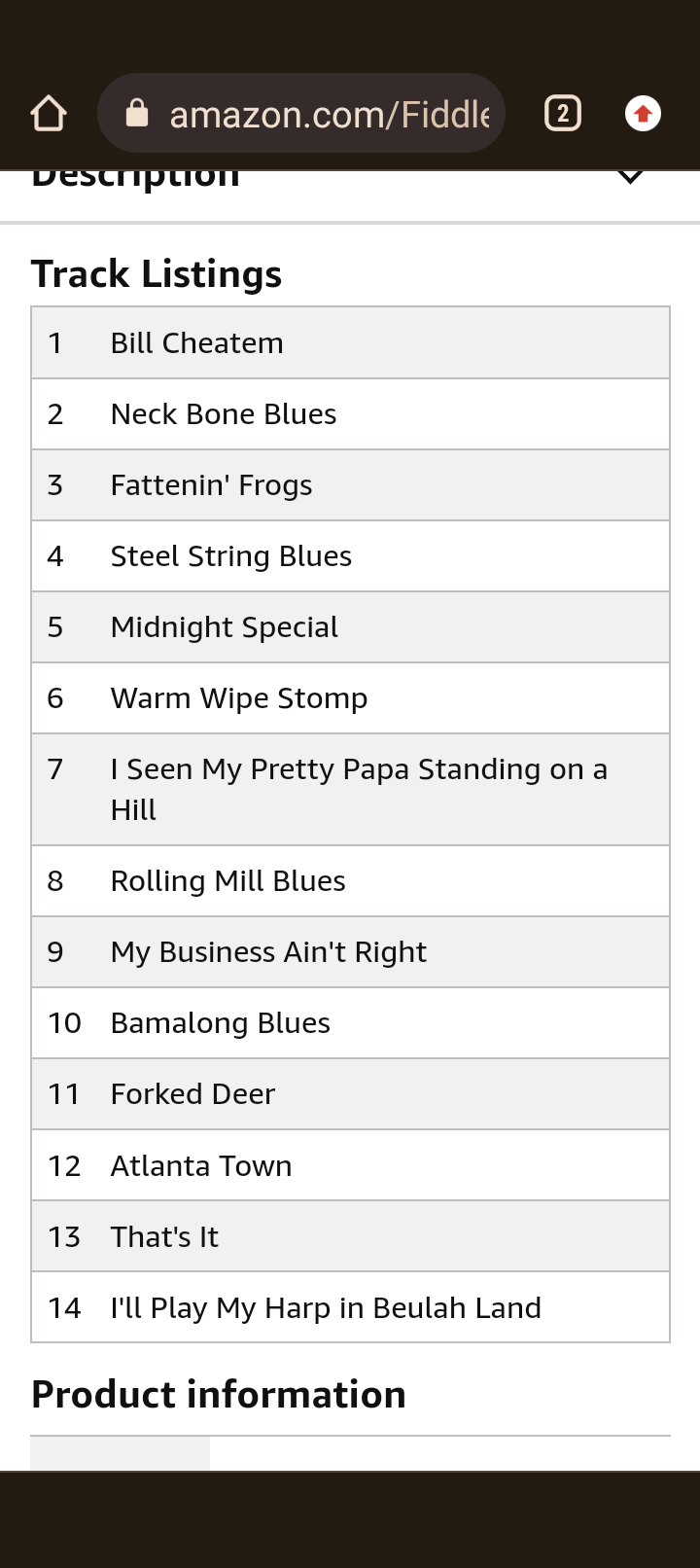The image size is (700, 1568).
Task: Tap the browser home icon
Action: pos(48,114)
